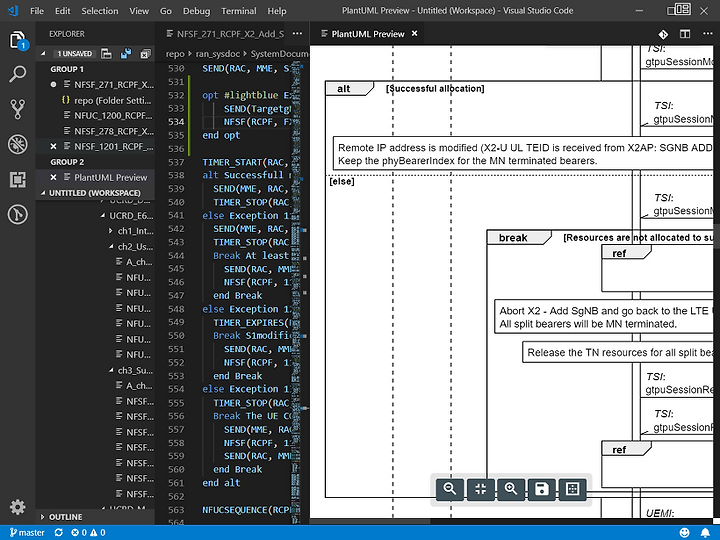Open the Selection menu
The image size is (720, 540).
(x=100, y=11)
